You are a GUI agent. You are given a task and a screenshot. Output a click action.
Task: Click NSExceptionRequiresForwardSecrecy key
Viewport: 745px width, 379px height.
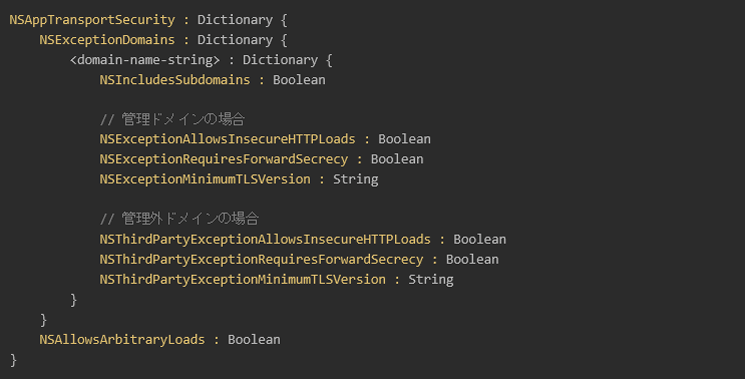click(223, 159)
